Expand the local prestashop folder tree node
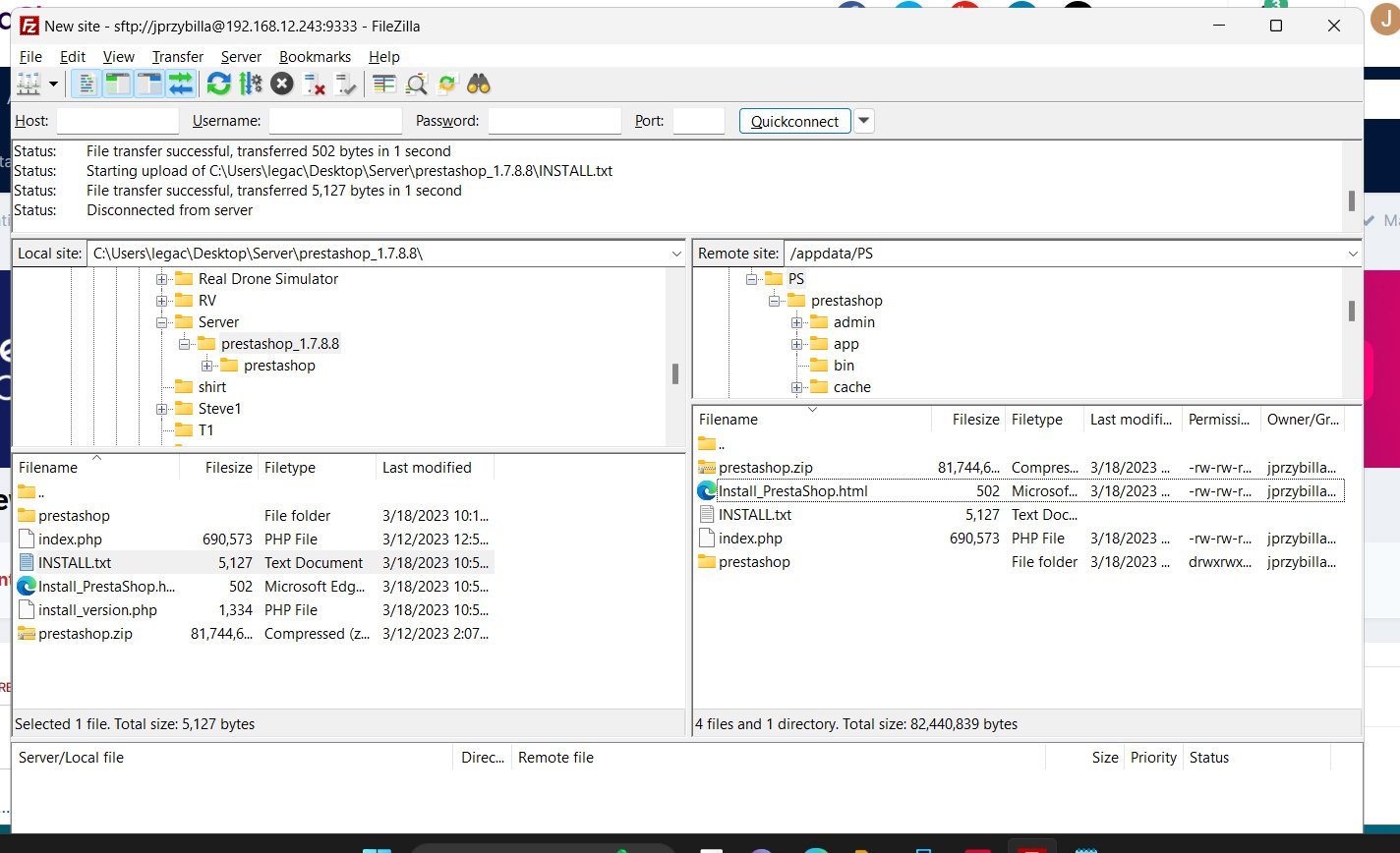 coord(206,366)
